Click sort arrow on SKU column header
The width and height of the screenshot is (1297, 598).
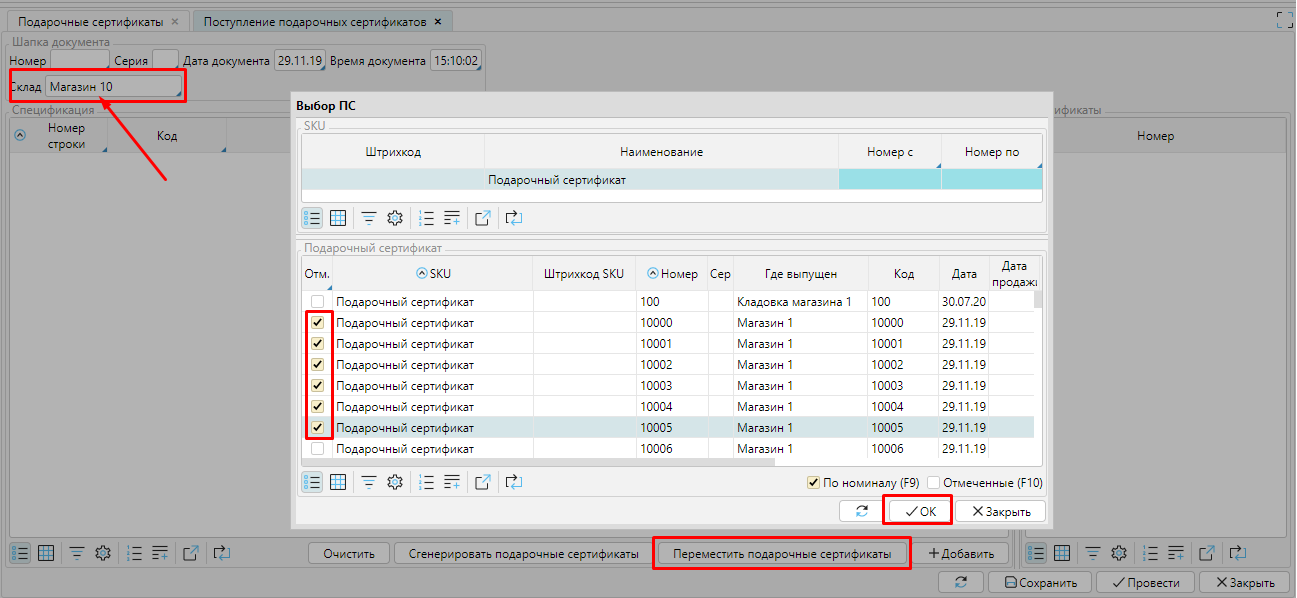421,274
